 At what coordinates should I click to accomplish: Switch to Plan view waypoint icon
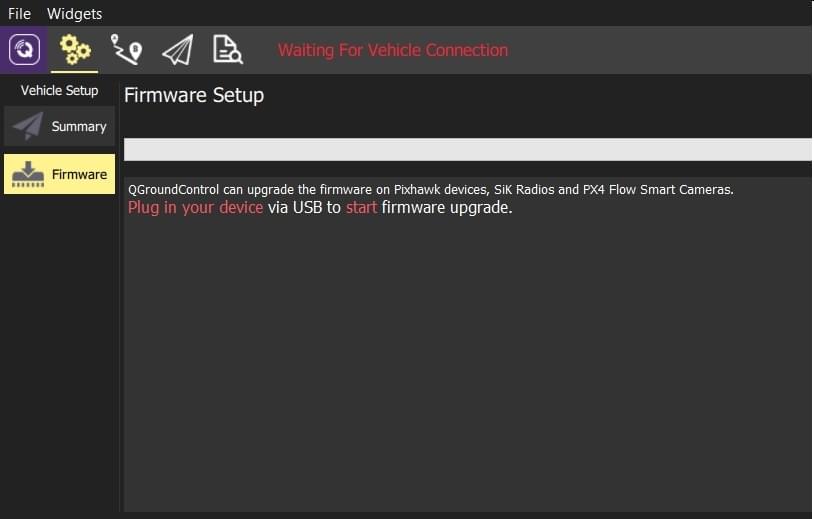click(126, 50)
